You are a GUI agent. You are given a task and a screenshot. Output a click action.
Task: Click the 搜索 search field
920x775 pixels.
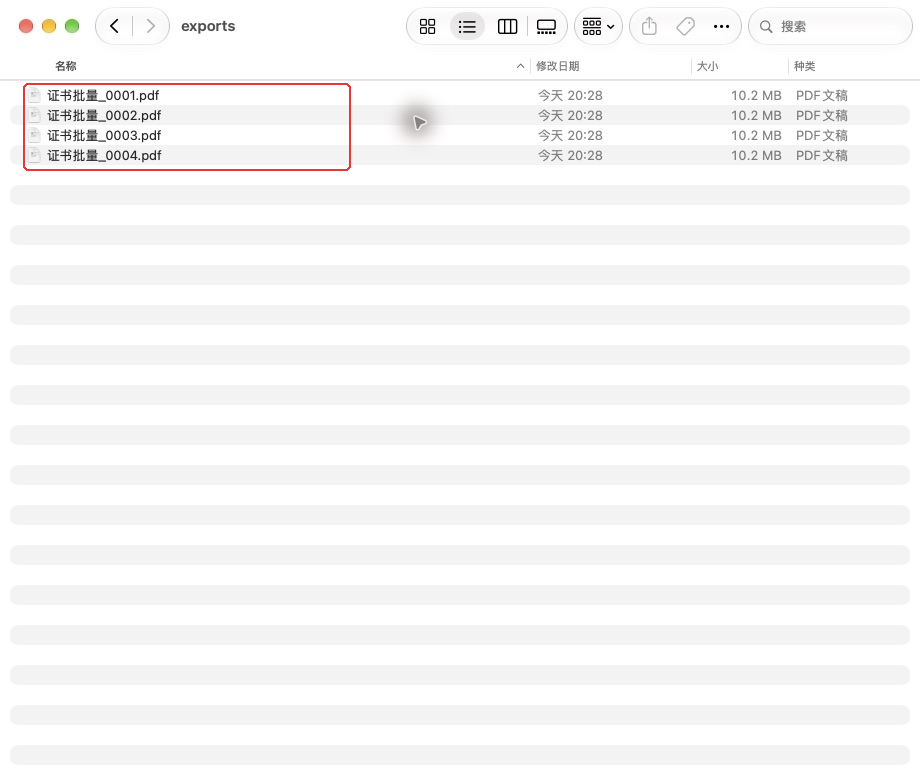coord(830,26)
